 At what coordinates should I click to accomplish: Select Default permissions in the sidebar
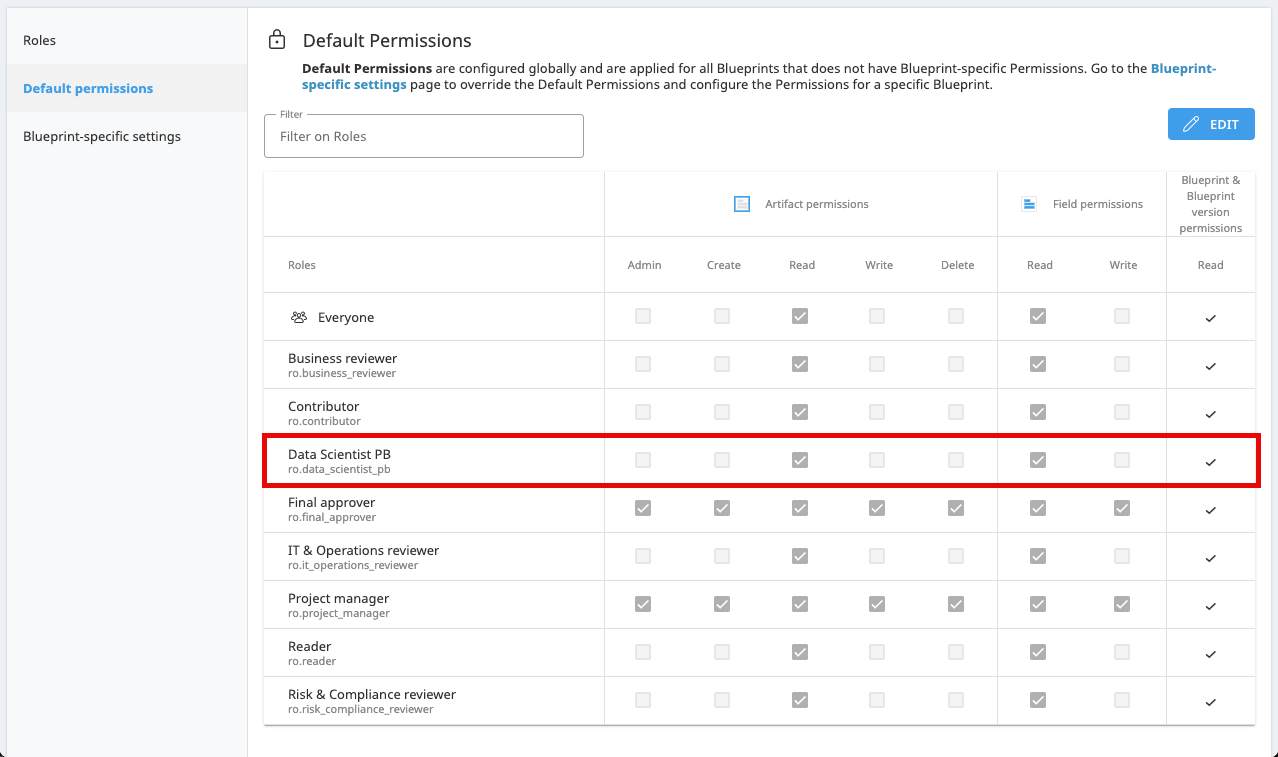87,88
